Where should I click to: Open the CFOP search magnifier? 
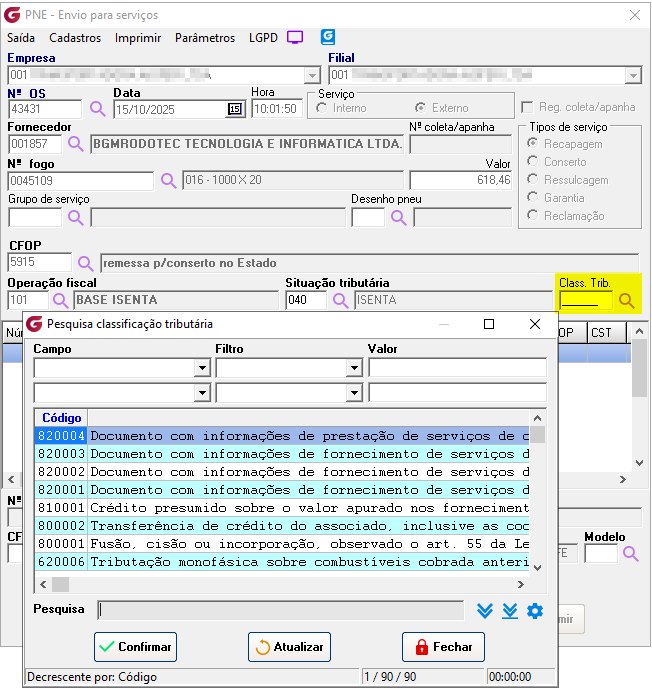pyautogui.click(x=85, y=263)
